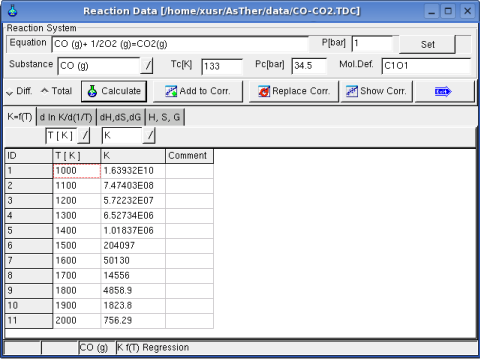This screenshot has height=360, width=480.
Task: Focus the Pc[bar] field showing 34.5
Action: [x=309, y=66]
